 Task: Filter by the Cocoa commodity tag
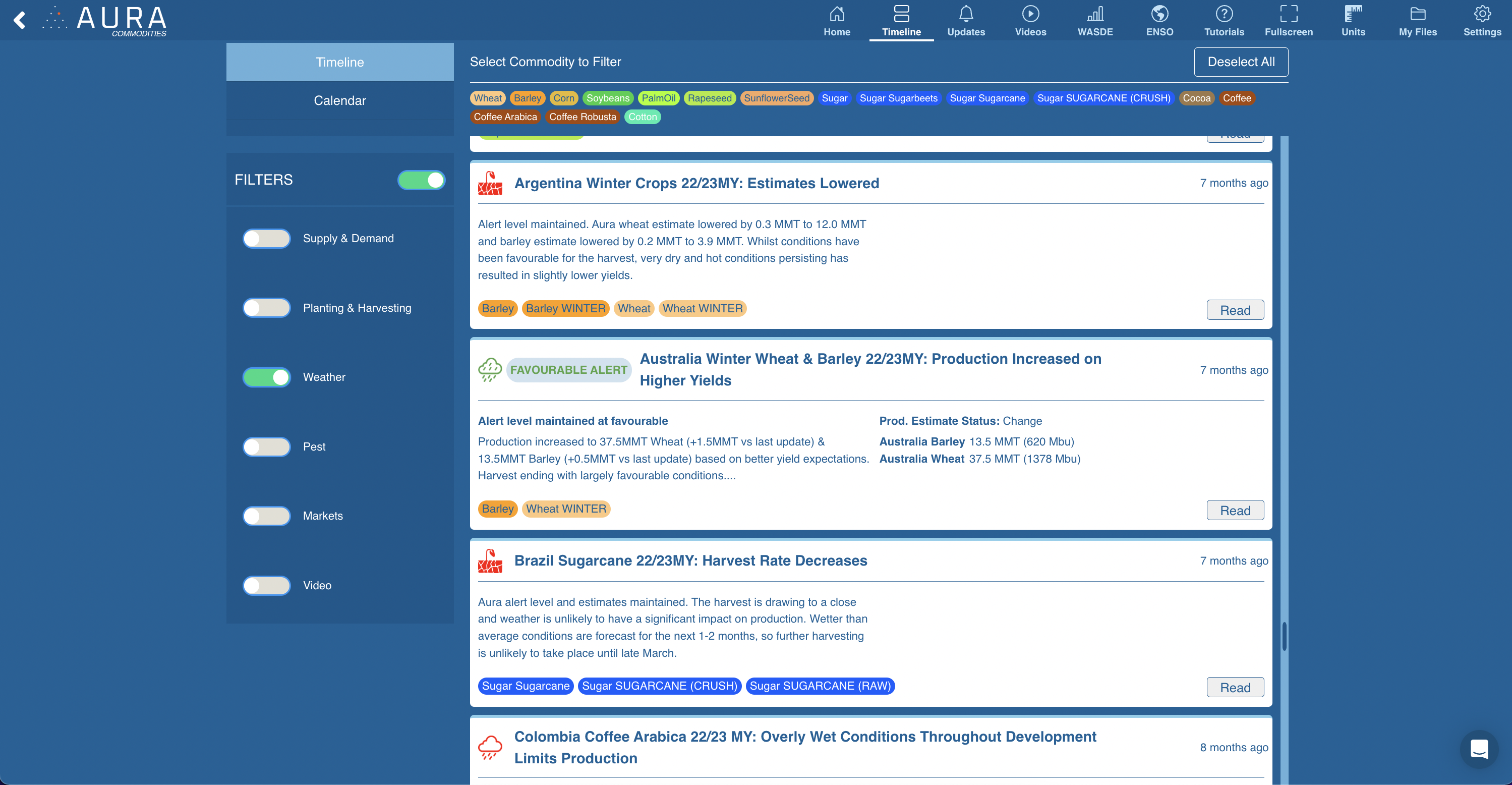pos(1196,98)
